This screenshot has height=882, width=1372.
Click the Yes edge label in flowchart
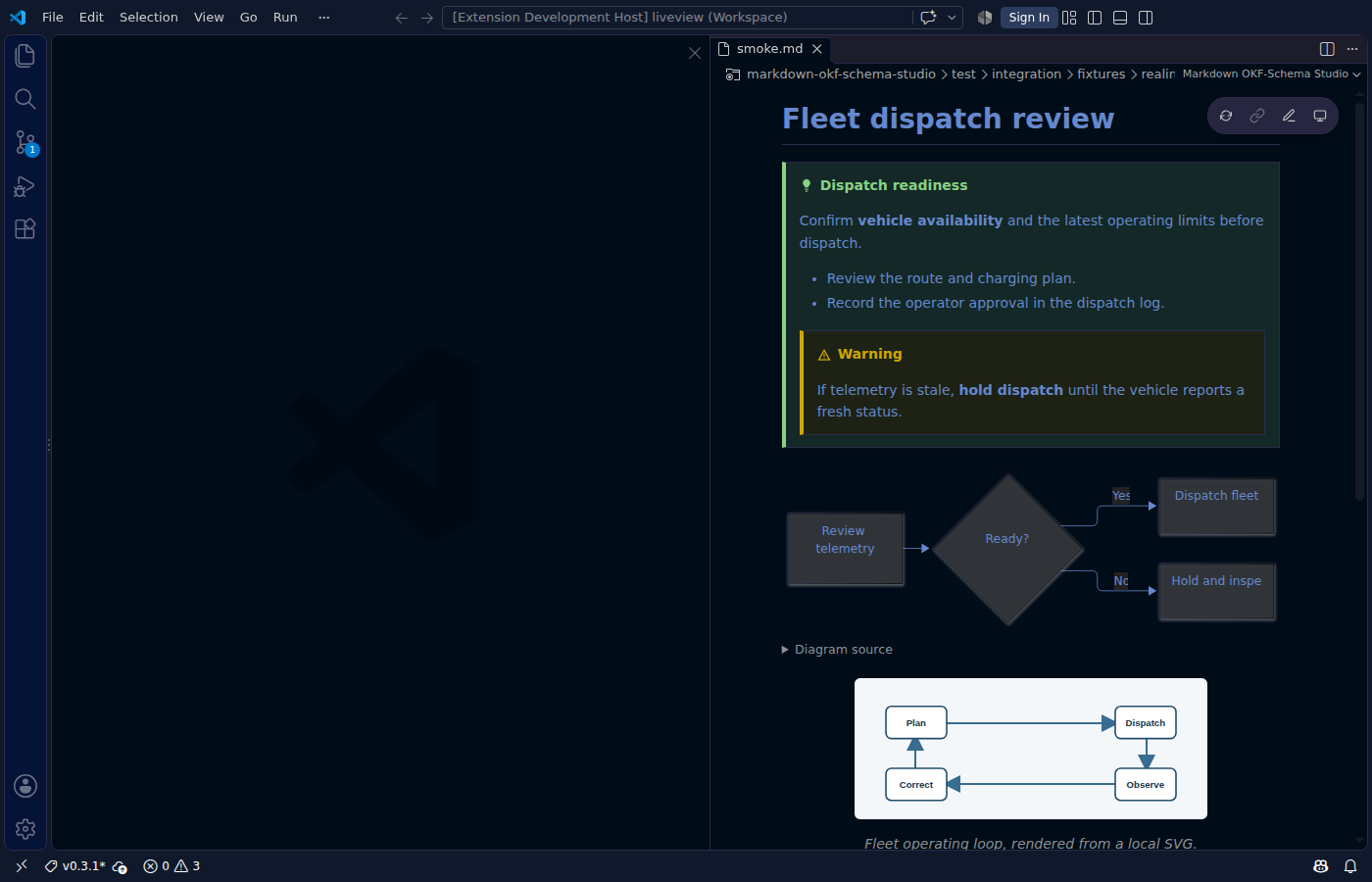click(x=1121, y=496)
